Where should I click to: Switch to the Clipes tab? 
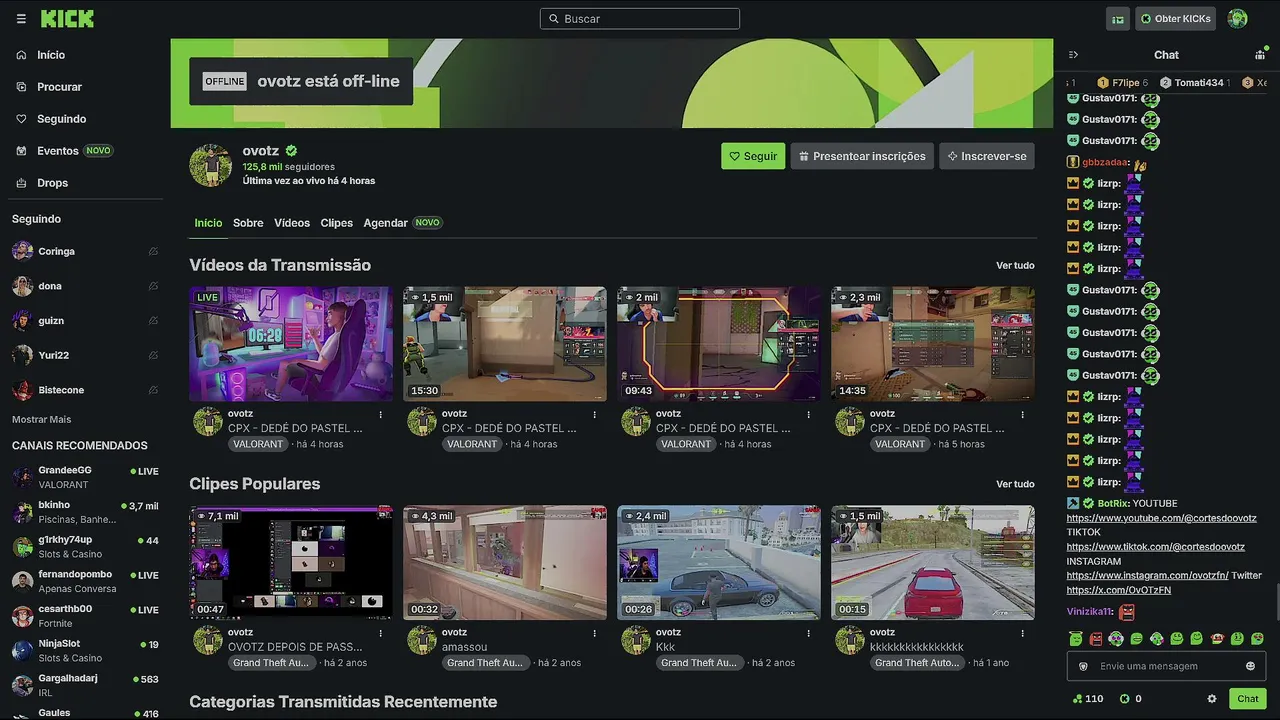[336, 223]
